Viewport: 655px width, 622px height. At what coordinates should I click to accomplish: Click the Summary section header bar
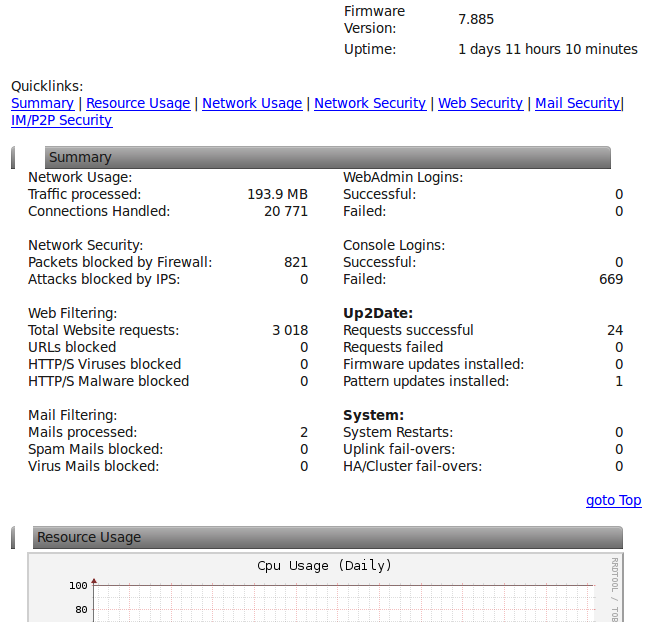click(326, 157)
